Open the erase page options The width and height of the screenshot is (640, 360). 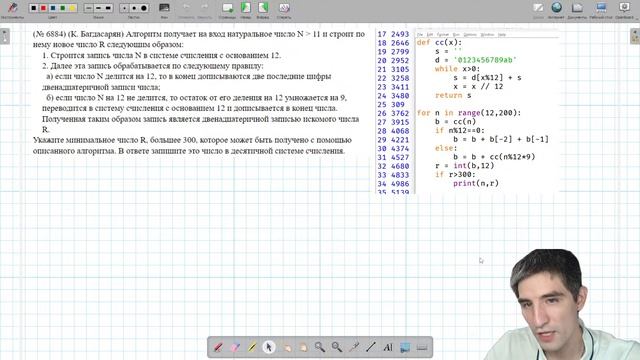(284, 9)
